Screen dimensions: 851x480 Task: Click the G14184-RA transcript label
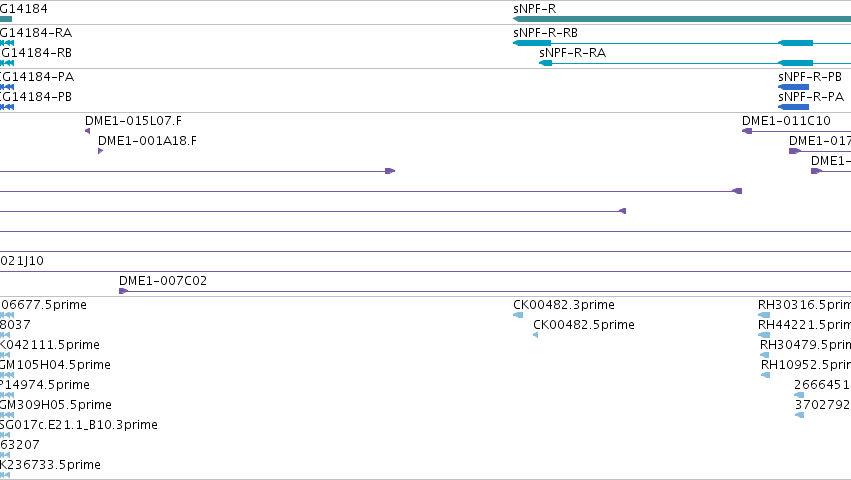36,33
